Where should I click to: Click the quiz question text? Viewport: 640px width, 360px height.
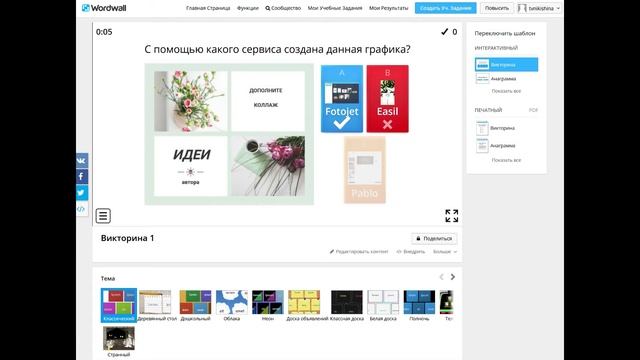pos(277,49)
